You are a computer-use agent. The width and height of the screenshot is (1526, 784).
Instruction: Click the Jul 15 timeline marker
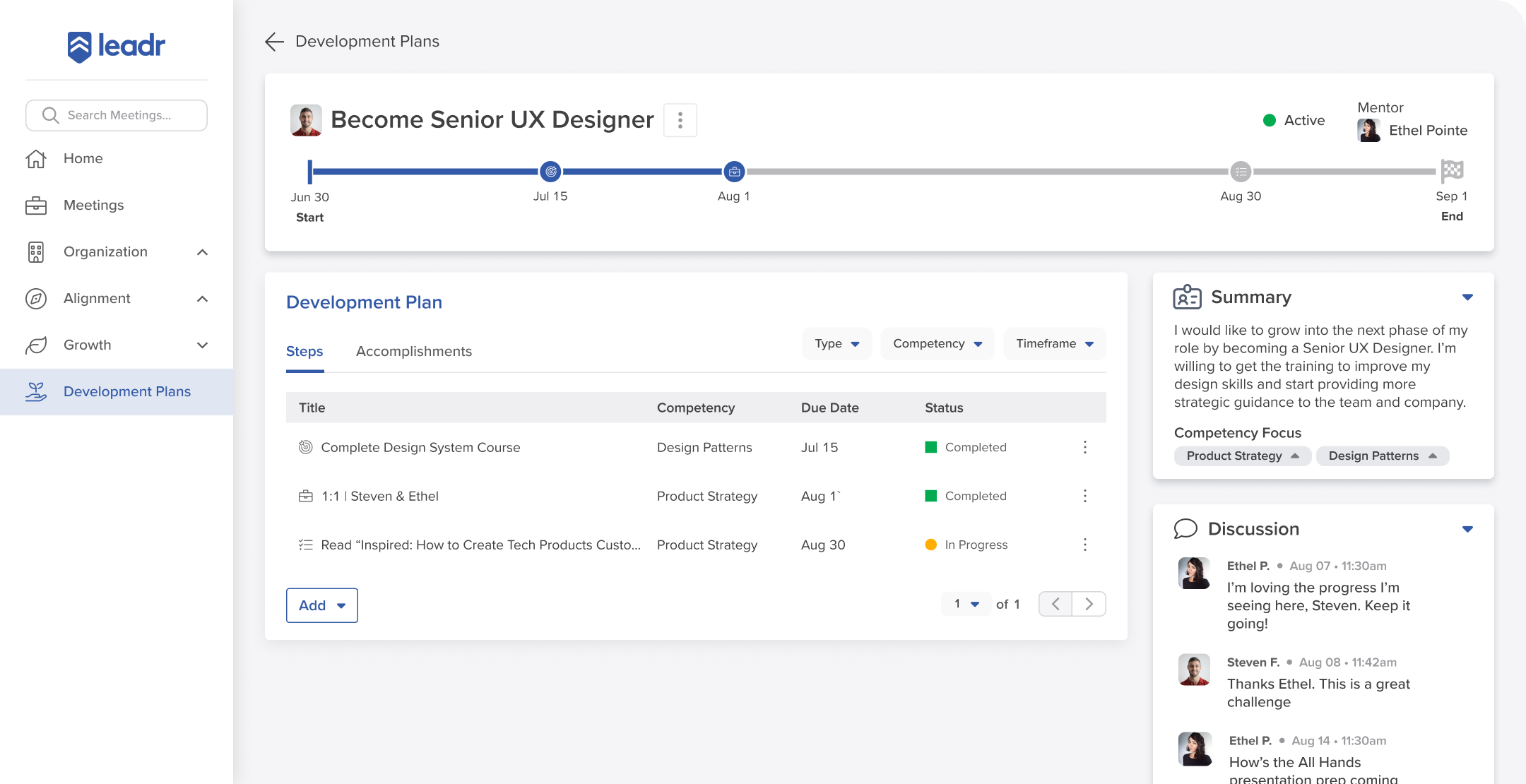(550, 171)
